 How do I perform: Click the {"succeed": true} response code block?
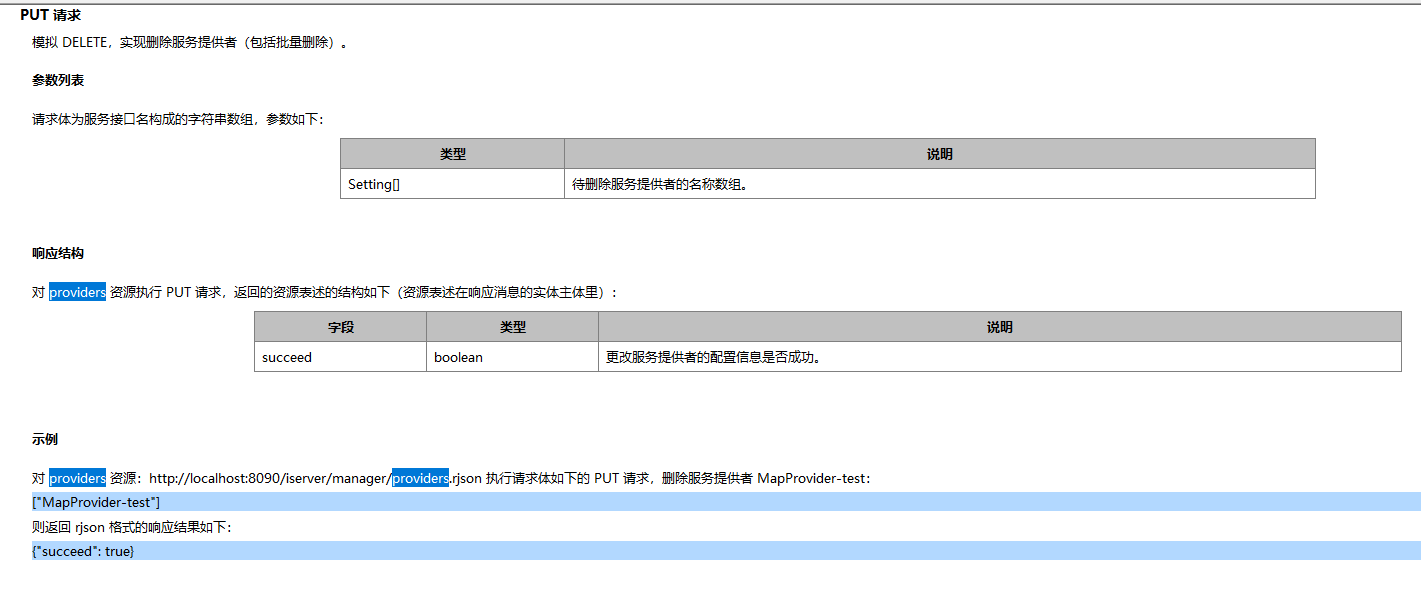coord(83,551)
